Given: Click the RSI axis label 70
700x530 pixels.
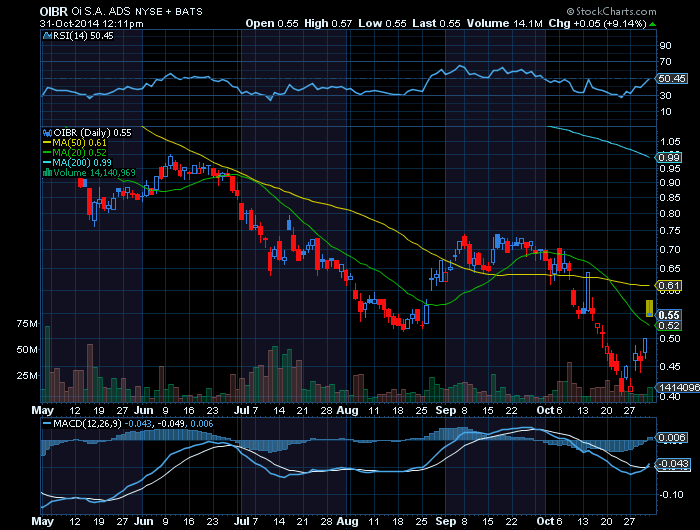Looking at the screenshot, I should pos(665,62).
